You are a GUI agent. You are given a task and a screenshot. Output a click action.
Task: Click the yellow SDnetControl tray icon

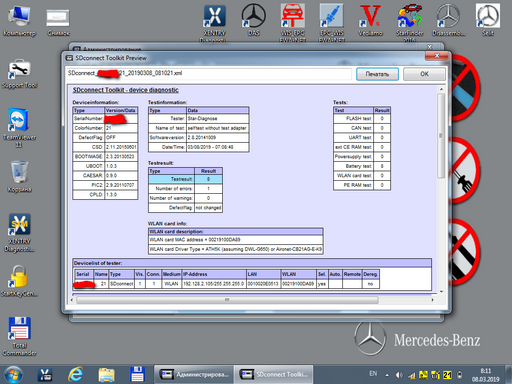point(423,375)
